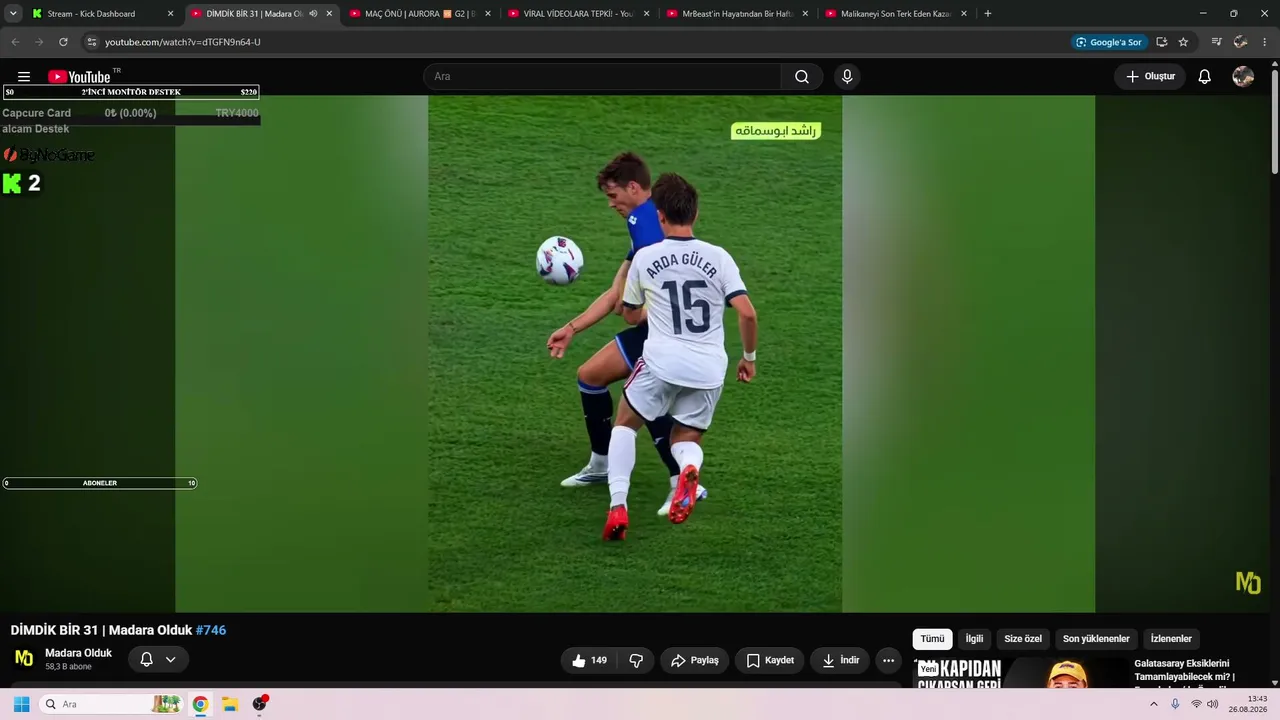
Task: Dislike this video
Action: click(636, 660)
